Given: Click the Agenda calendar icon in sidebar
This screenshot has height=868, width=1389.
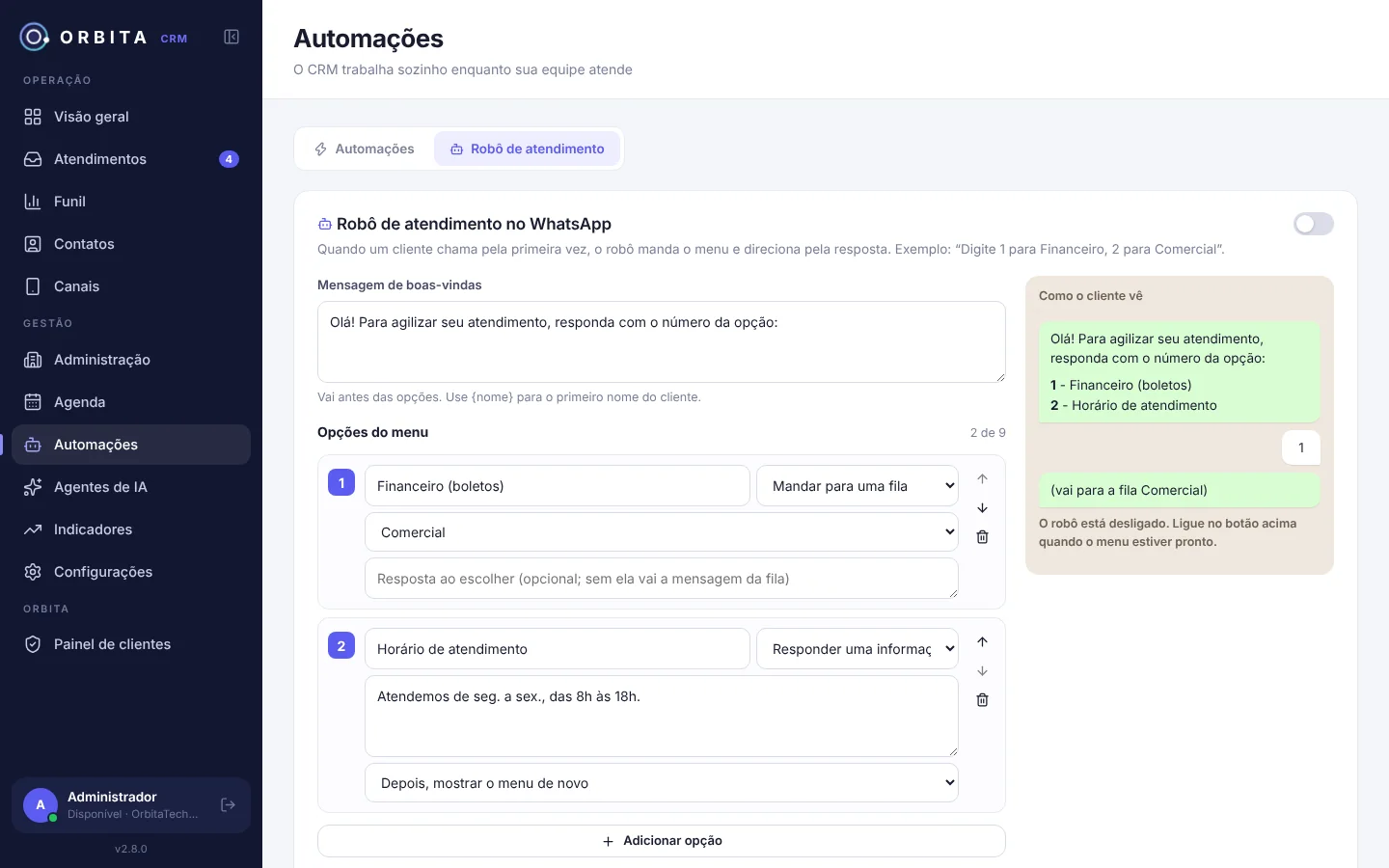Looking at the screenshot, I should click(x=33, y=402).
